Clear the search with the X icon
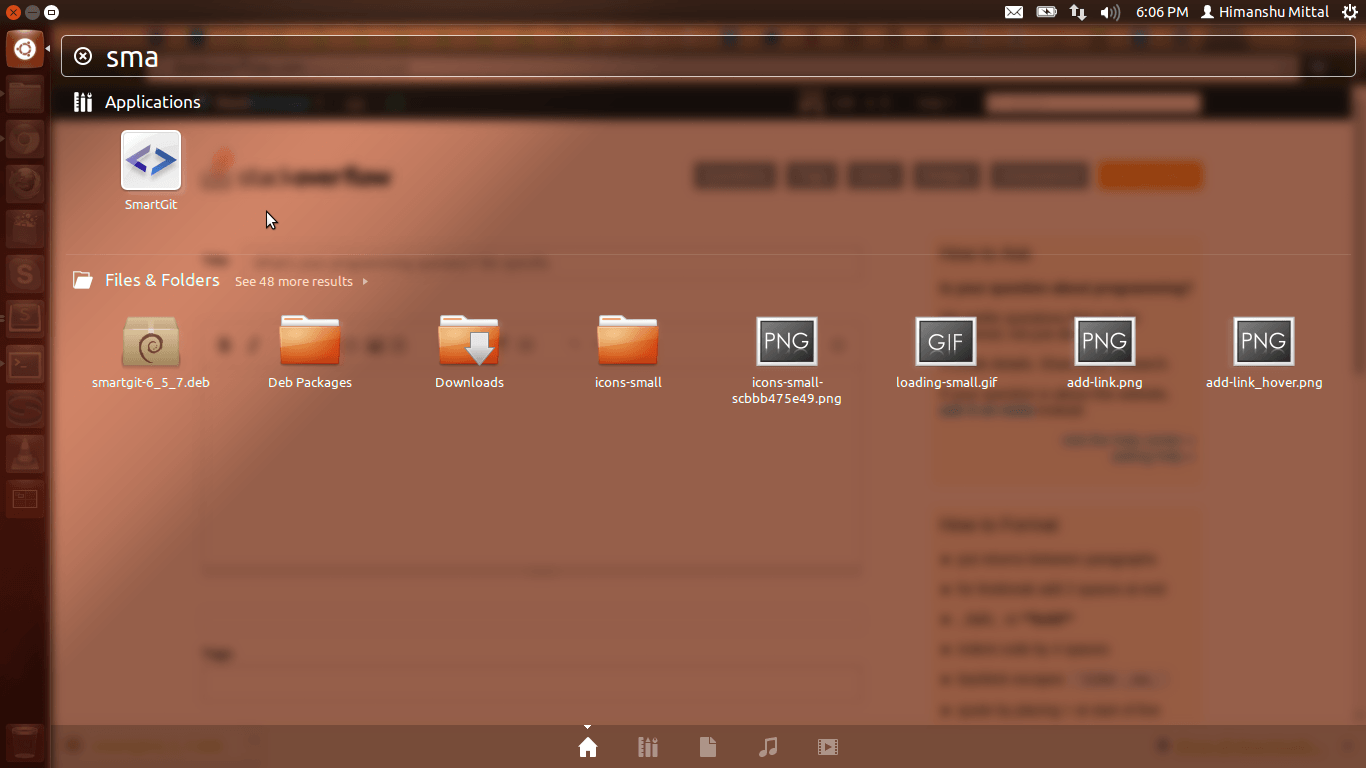The width and height of the screenshot is (1366, 768). (84, 57)
